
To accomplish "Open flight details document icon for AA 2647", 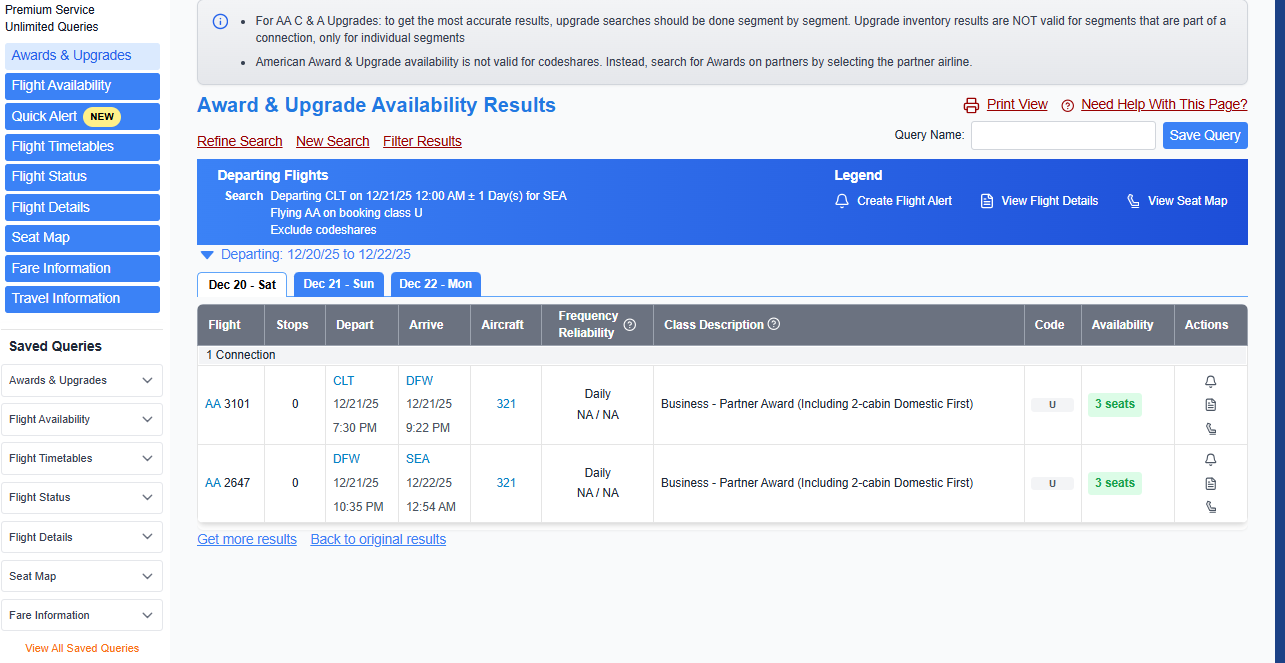I will coord(1210,484).
